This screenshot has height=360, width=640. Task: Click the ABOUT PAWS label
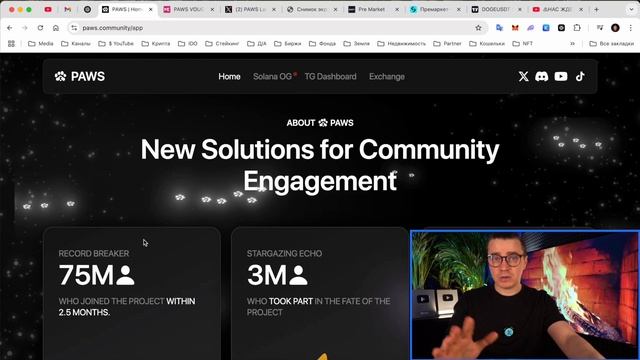320,123
